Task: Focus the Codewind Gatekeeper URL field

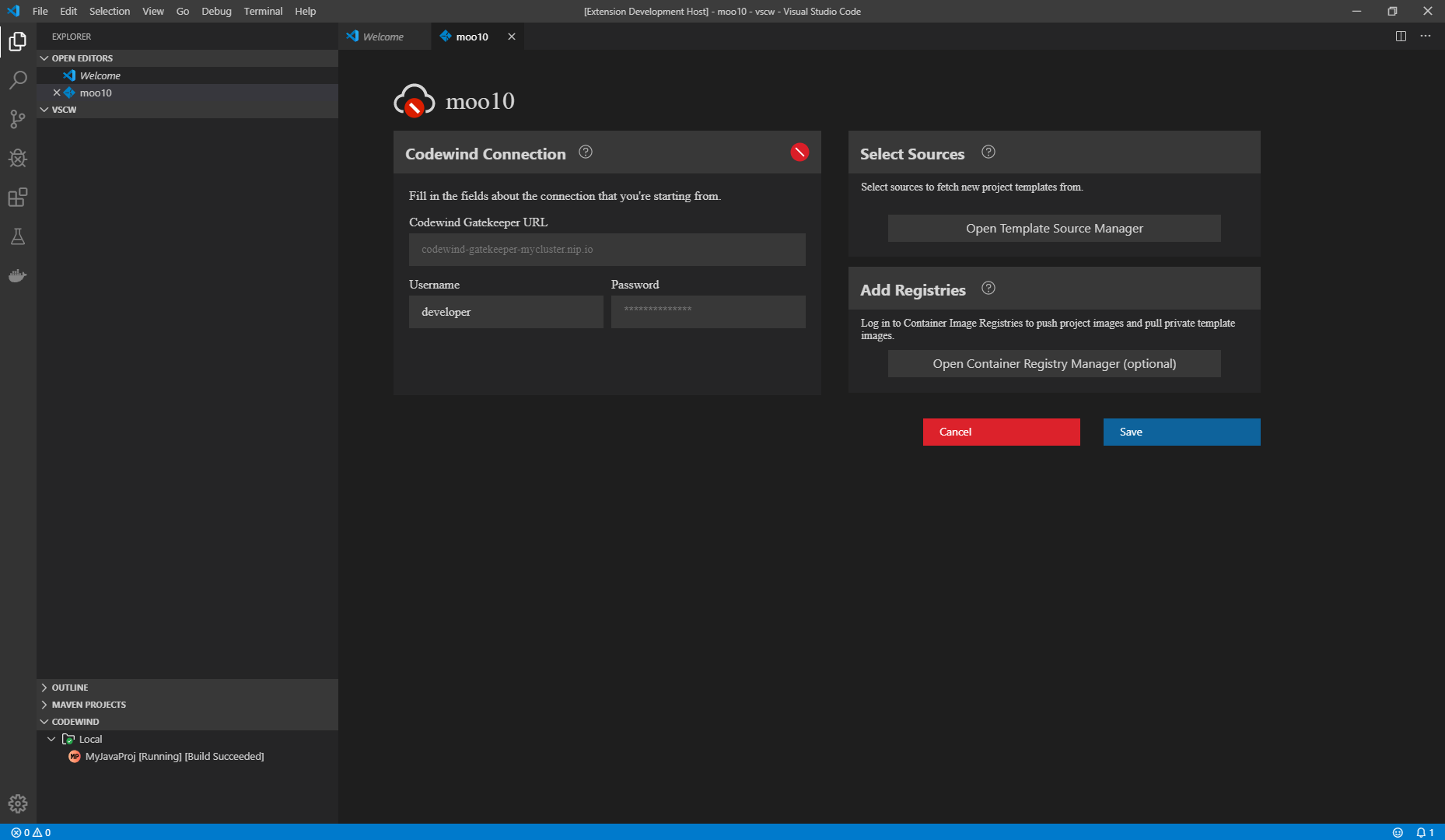Action: coord(607,250)
